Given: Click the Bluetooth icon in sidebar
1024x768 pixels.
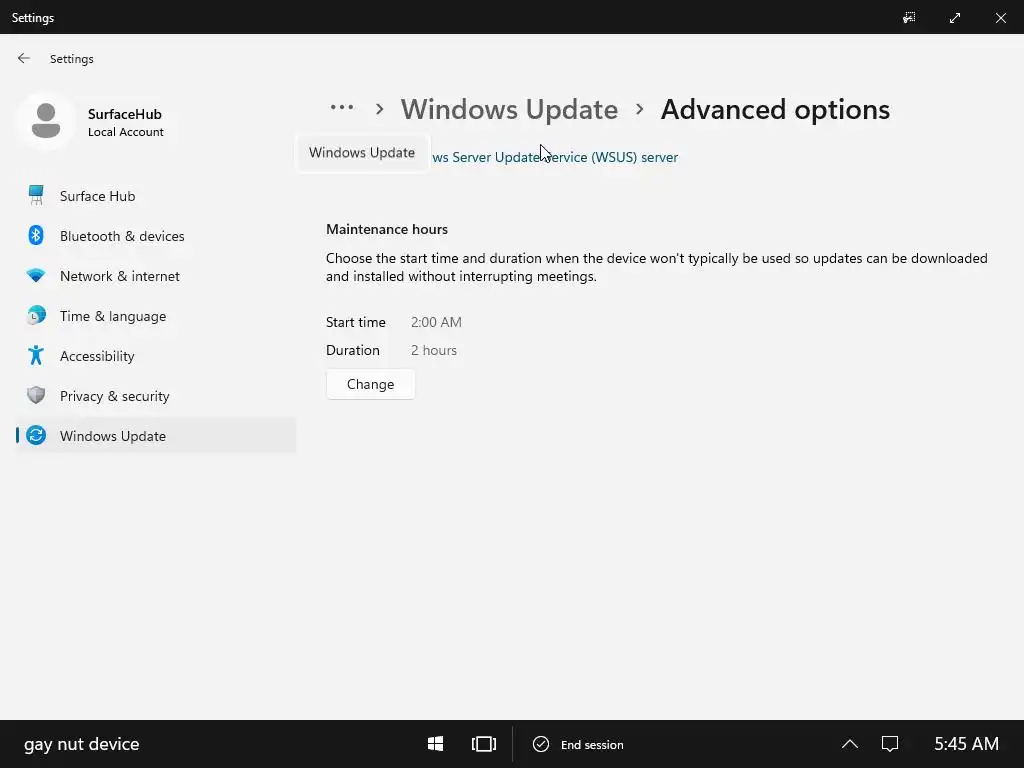Looking at the screenshot, I should [x=36, y=235].
